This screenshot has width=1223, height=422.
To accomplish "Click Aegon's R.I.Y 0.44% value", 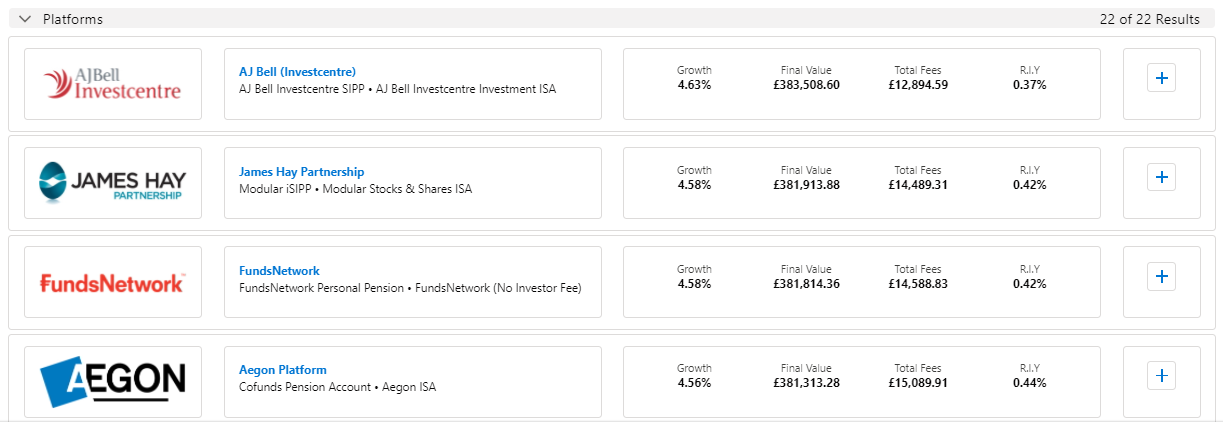I will [1029, 383].
